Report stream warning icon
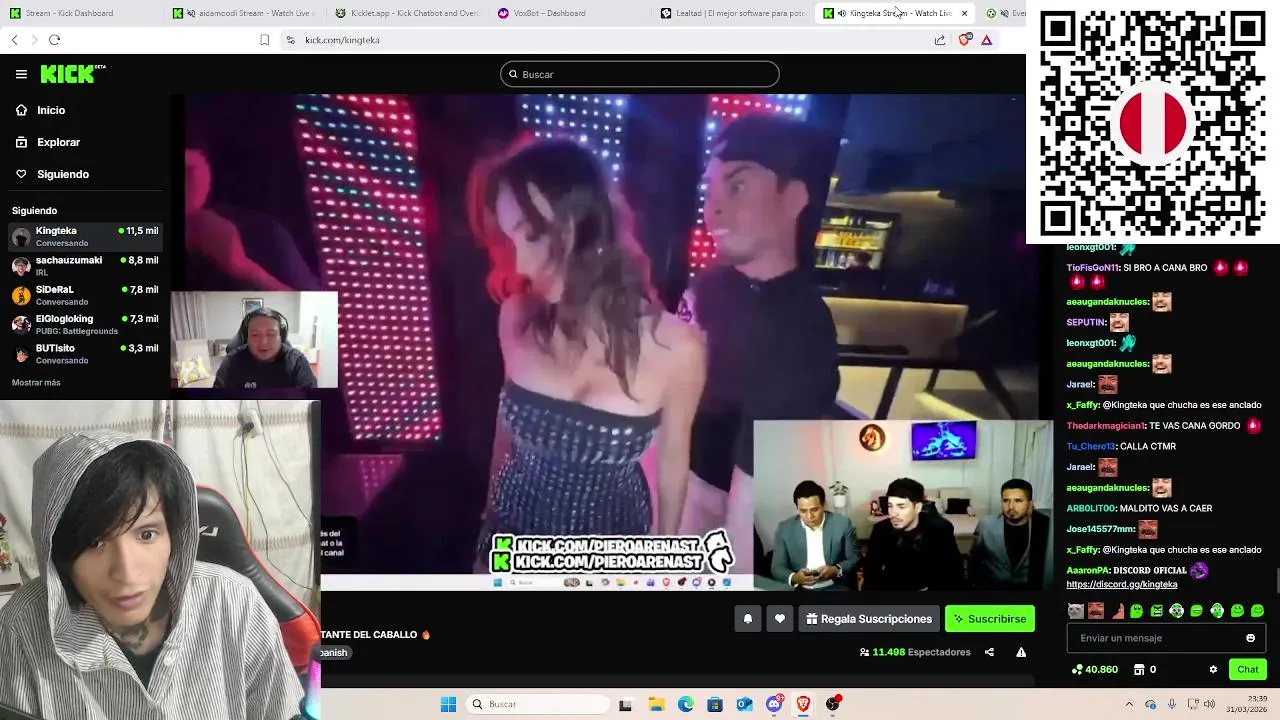This screenshot has height=720, width=1280. [1021, 652]
